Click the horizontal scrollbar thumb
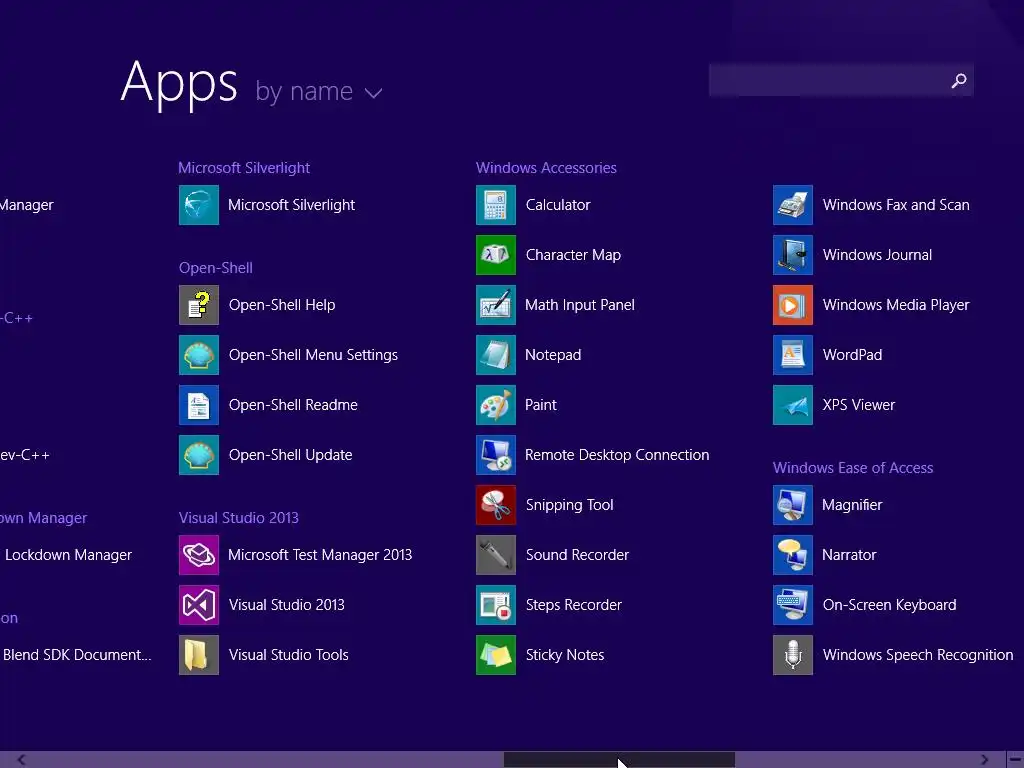The height and width of the screenshot is (768, 1024). (619, 760)
